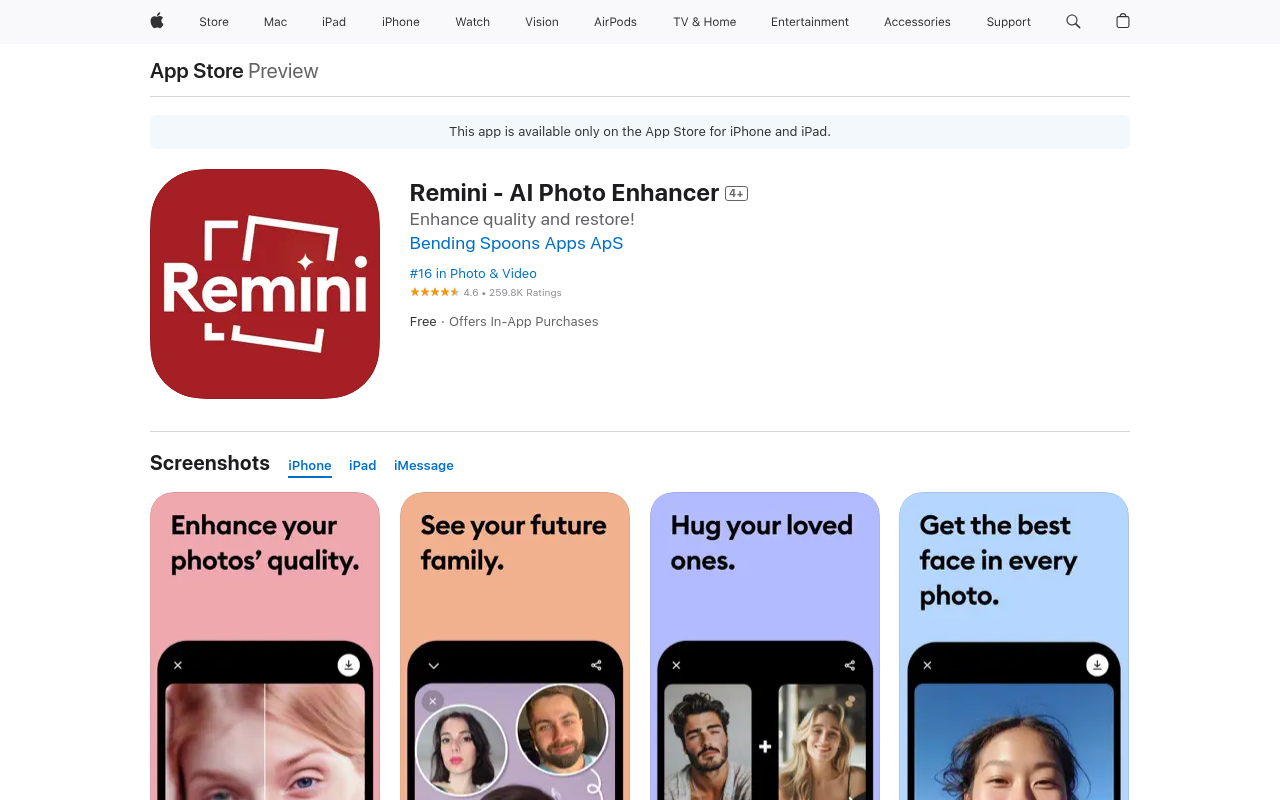Switch to the iMessage screenshots tab
The height and width of the screenshot is (800, 1280).
coord(424,465)
